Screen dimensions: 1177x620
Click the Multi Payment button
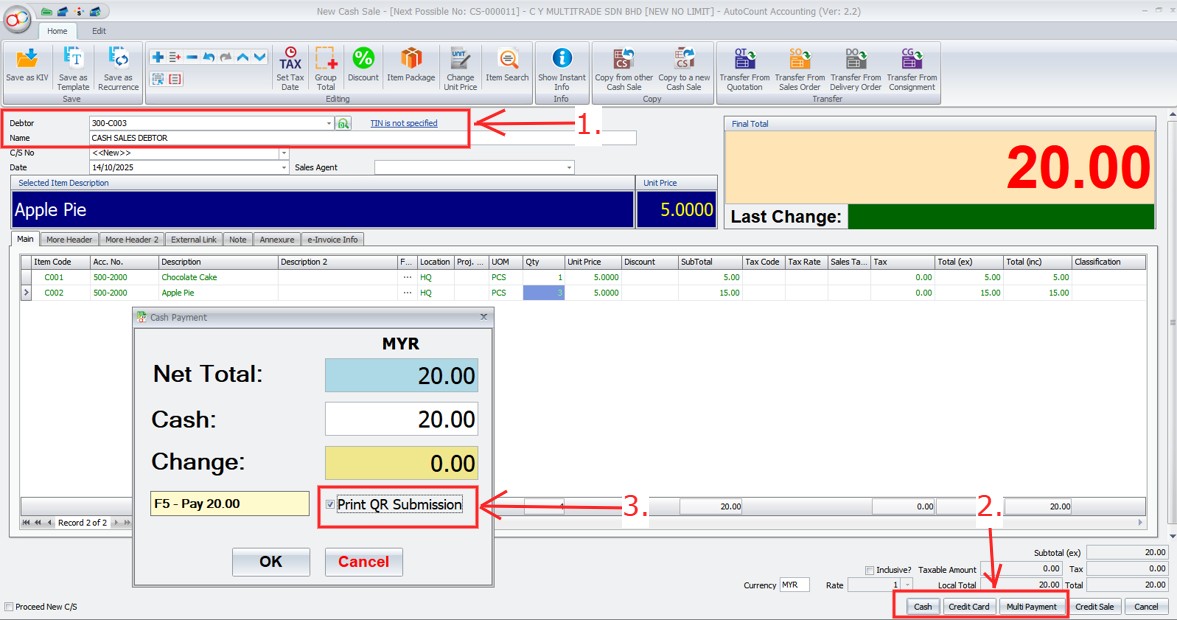click(x=1031, y=607)
